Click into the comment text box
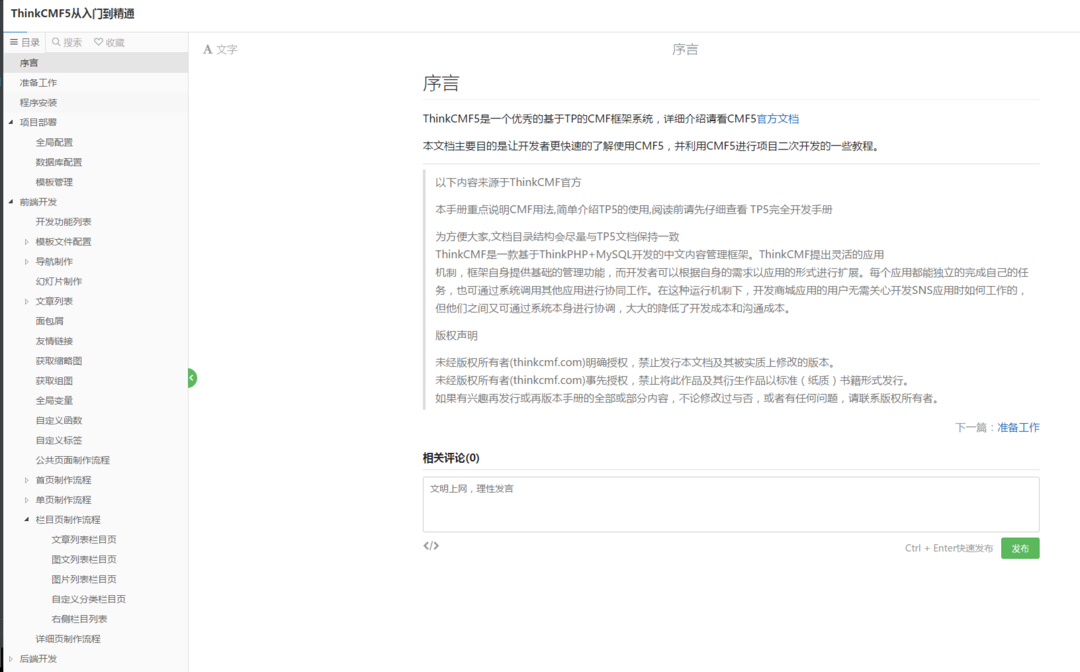This screenshot has height=672, width=1080. (730, 504)
